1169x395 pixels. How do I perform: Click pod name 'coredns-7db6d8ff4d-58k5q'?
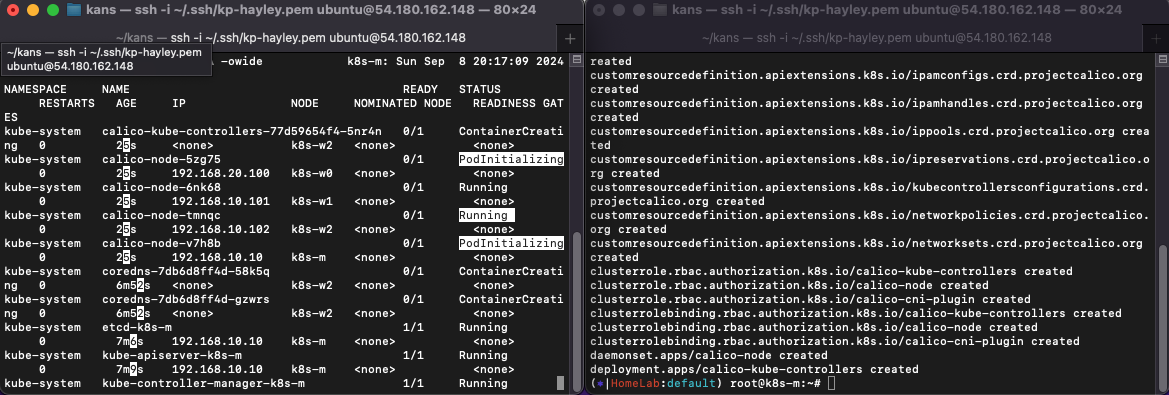[186, 271]
